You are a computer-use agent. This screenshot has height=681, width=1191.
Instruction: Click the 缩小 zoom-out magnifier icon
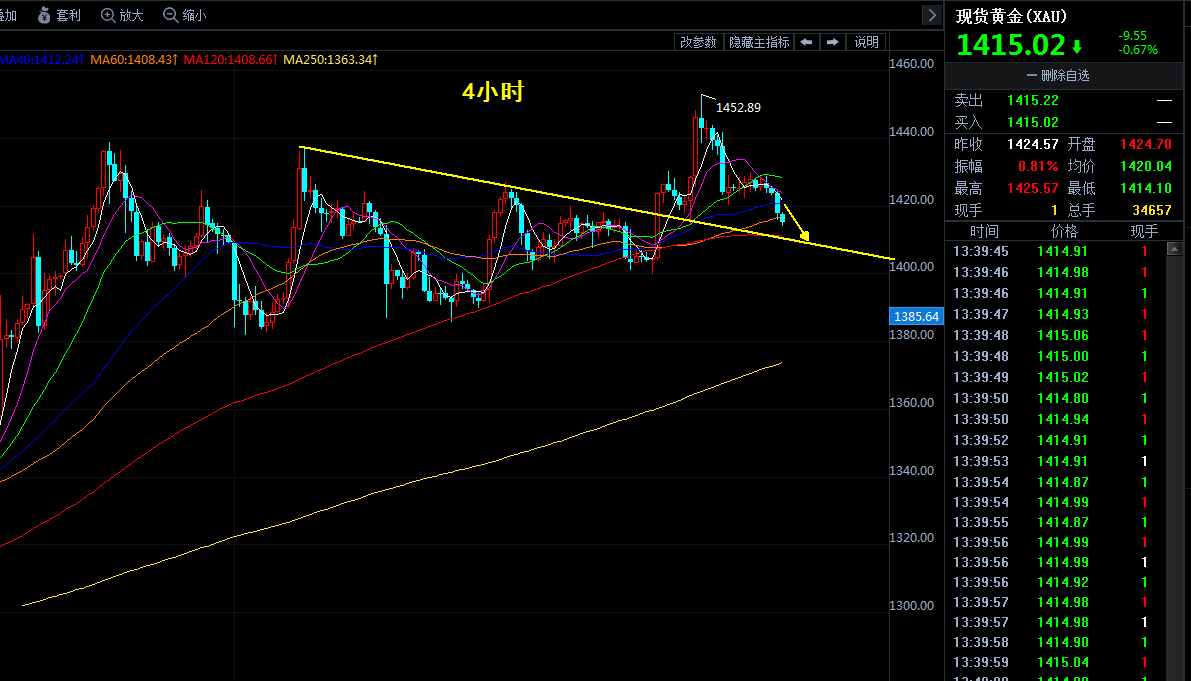(170, 15)
